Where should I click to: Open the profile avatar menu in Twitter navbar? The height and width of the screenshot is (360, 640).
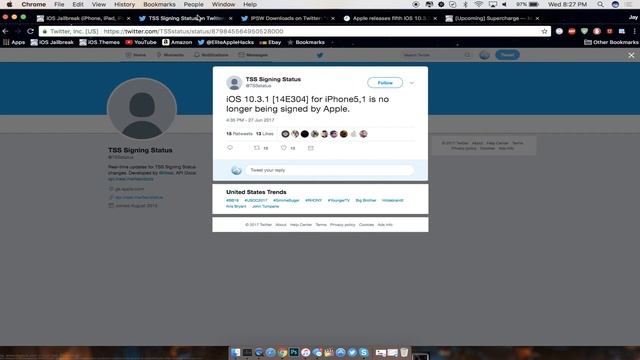pos(484,55)
